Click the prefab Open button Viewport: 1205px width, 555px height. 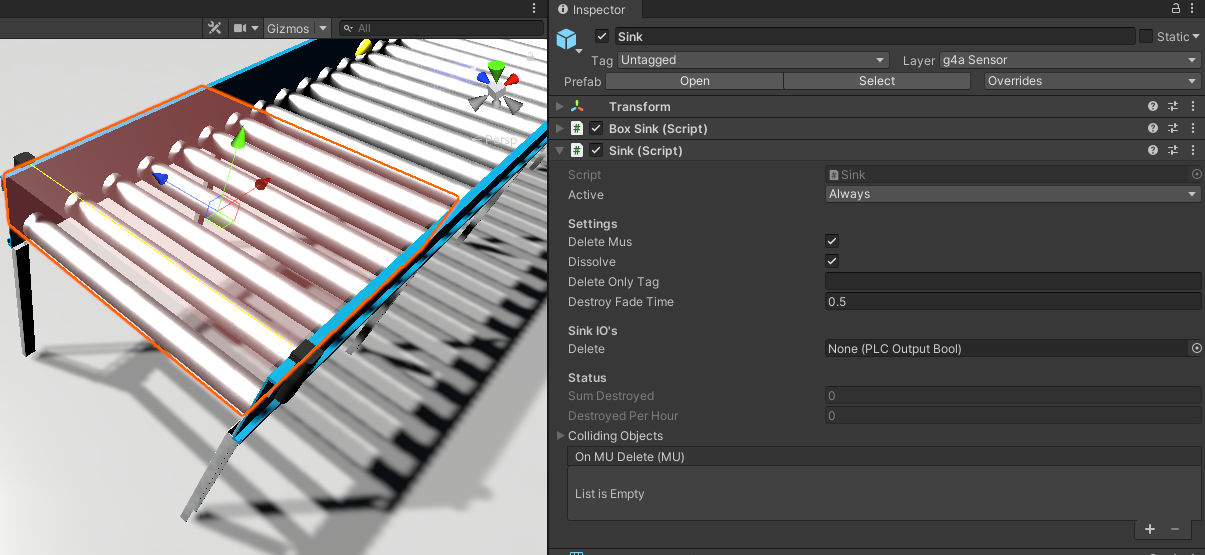(694, 81)
